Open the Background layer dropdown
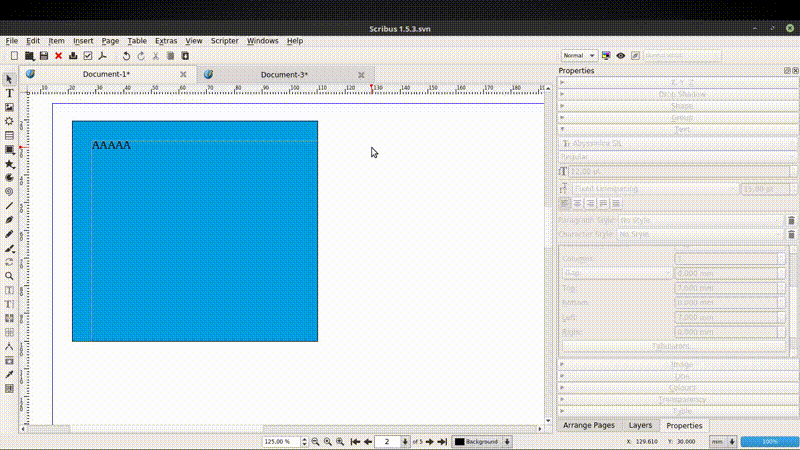 (482, 441)
